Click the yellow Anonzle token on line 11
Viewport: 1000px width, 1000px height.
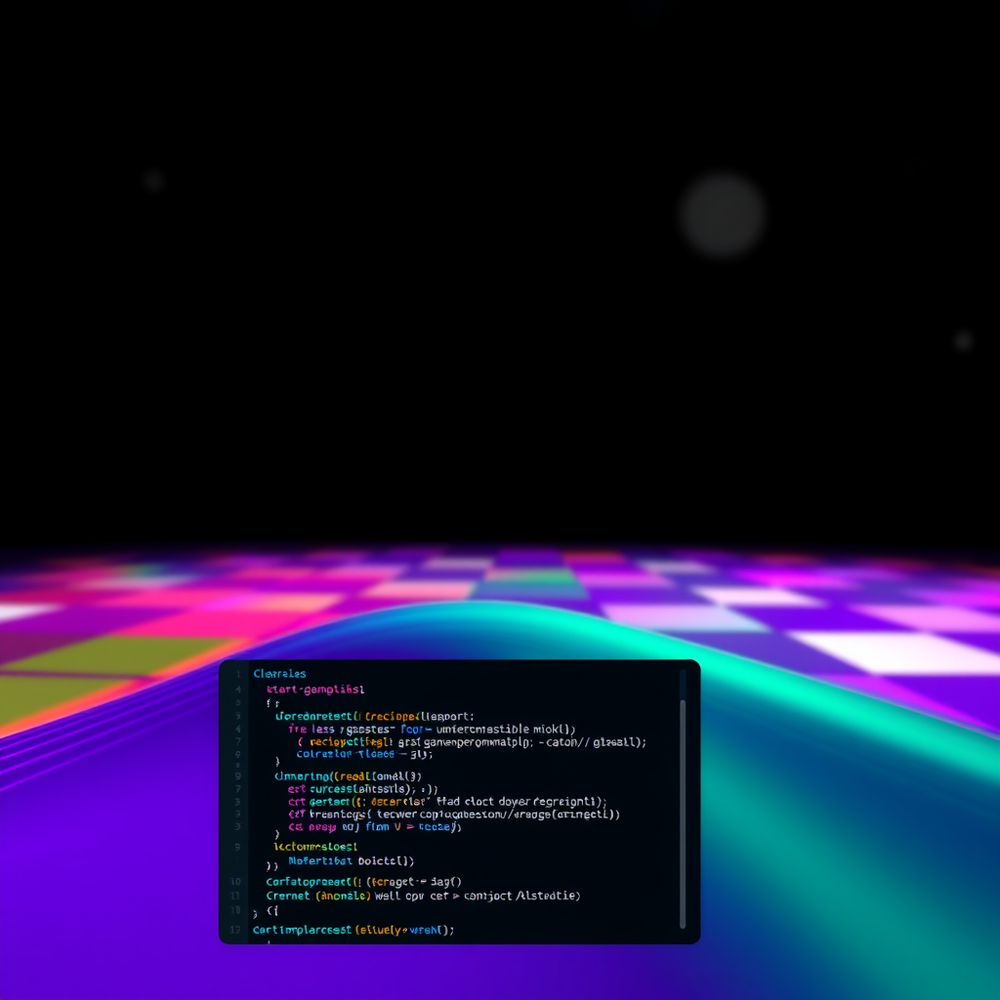(x=341, y=897)
